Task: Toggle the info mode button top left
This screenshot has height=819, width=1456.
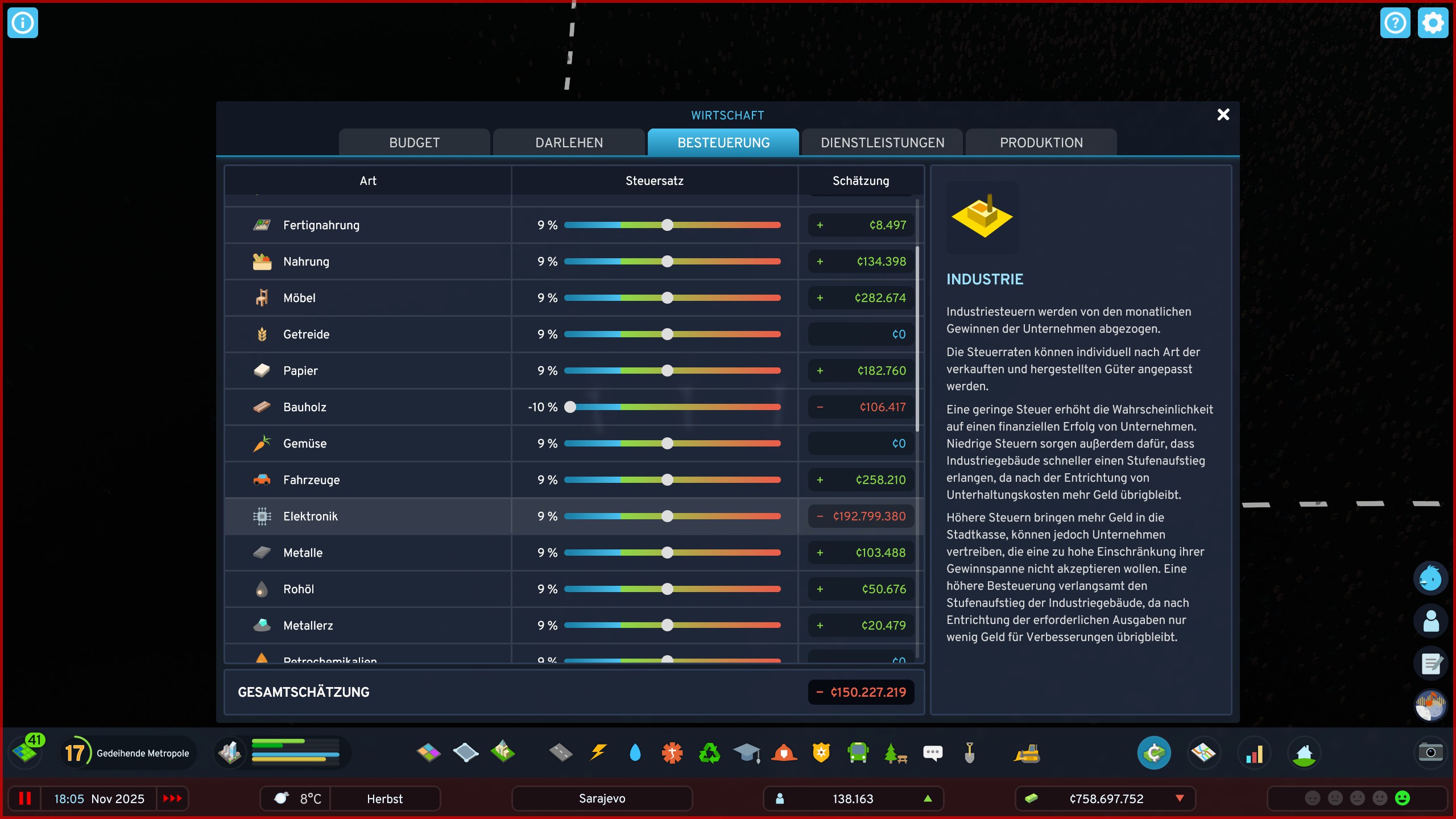Action: point(23,23)
